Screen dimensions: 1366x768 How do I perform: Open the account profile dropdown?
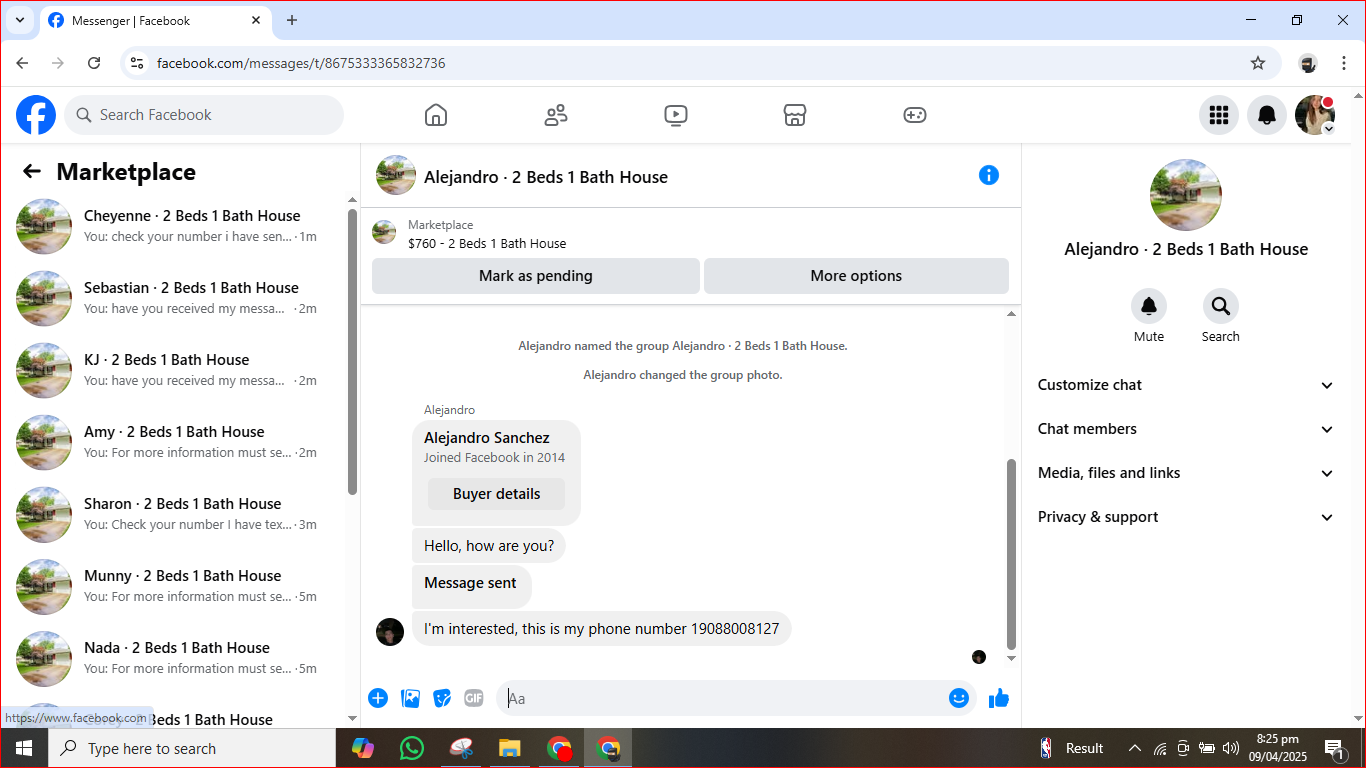pos(1315,115)
